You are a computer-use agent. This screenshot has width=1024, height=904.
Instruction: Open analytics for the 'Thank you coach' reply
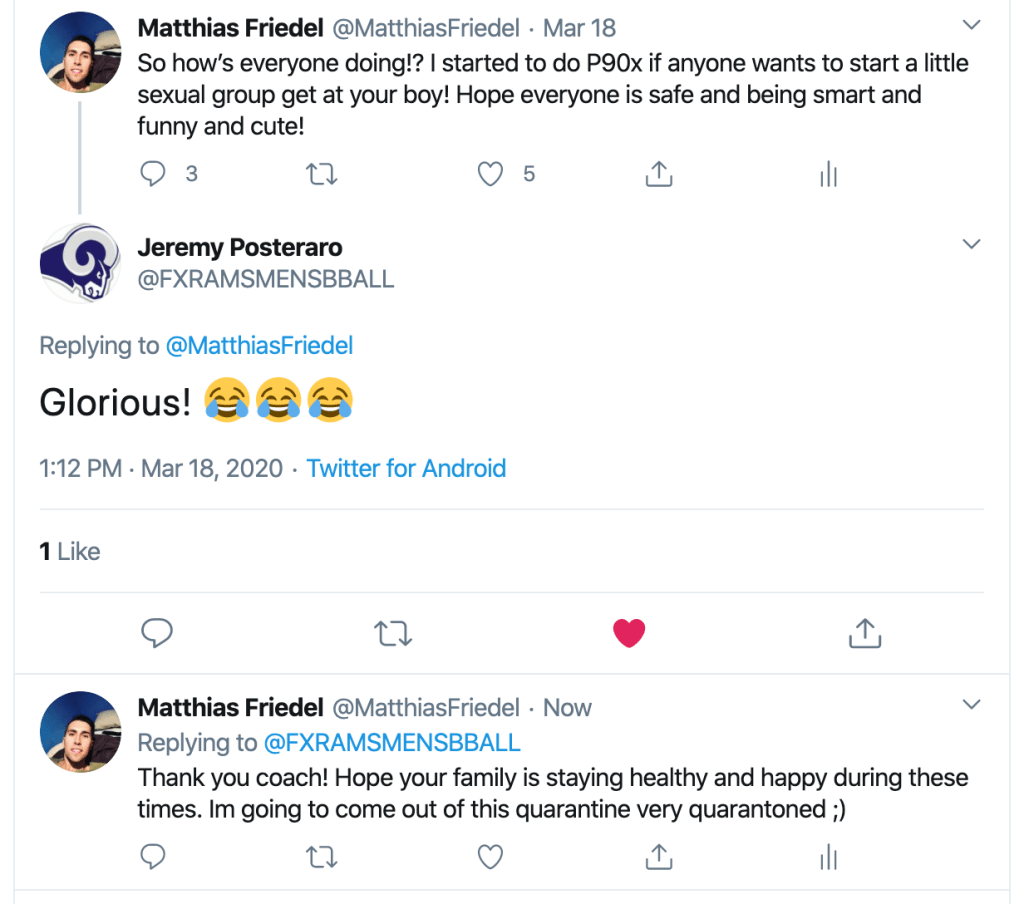(x=827, y=856)
